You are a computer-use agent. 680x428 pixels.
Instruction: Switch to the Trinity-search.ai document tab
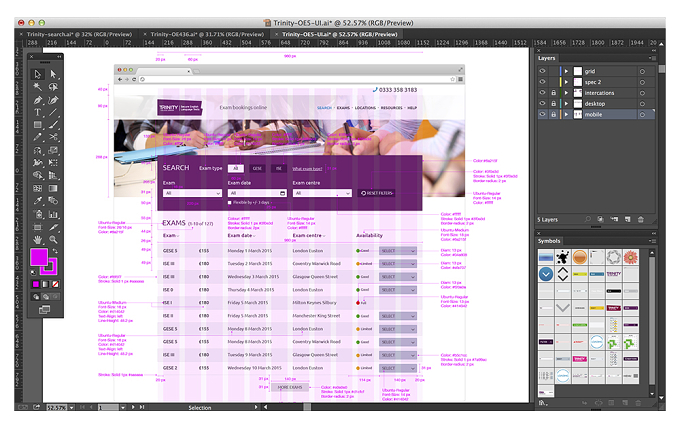(79, 34)
